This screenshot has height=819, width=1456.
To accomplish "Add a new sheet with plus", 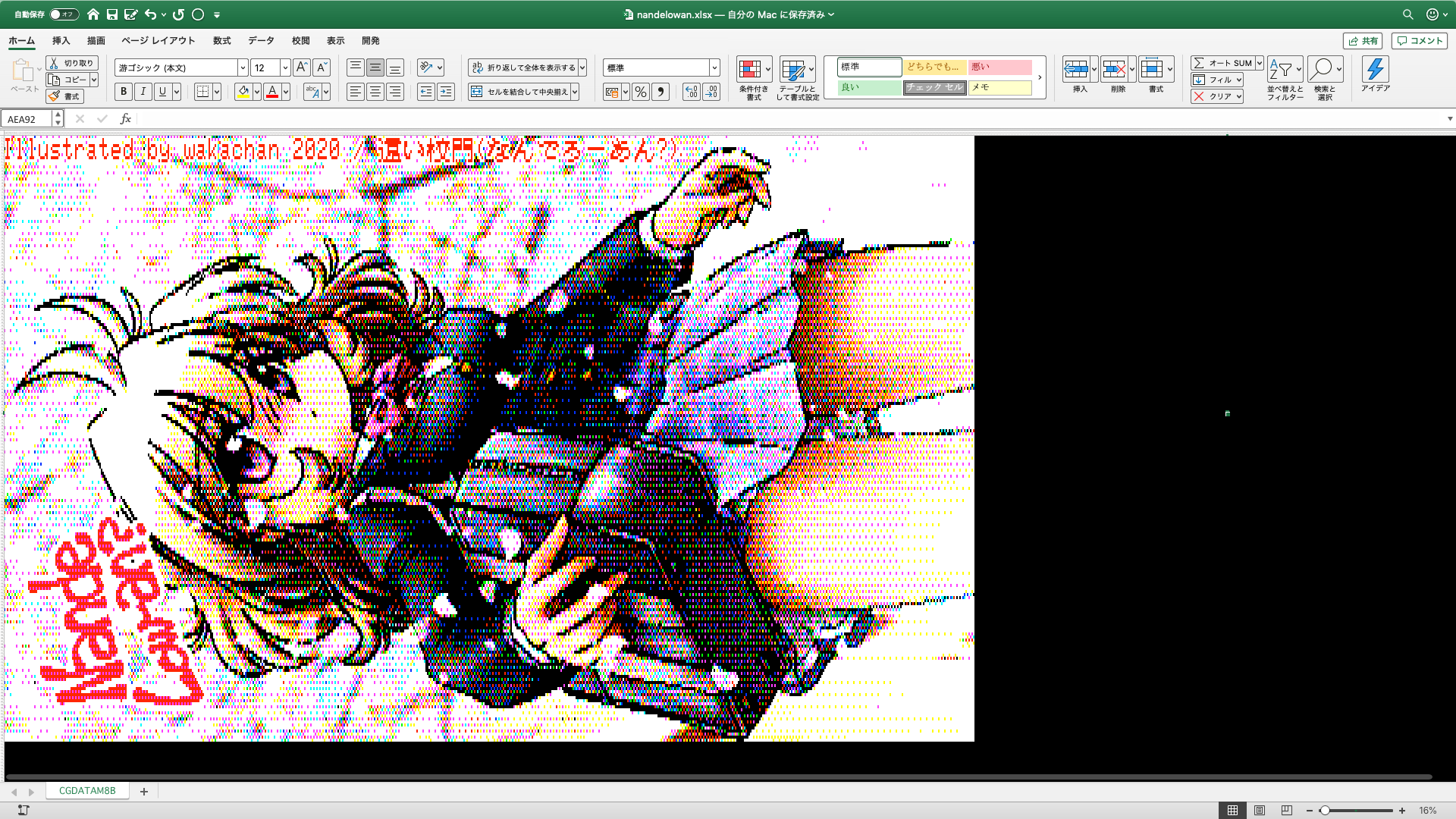I will (x=143, y=791).
